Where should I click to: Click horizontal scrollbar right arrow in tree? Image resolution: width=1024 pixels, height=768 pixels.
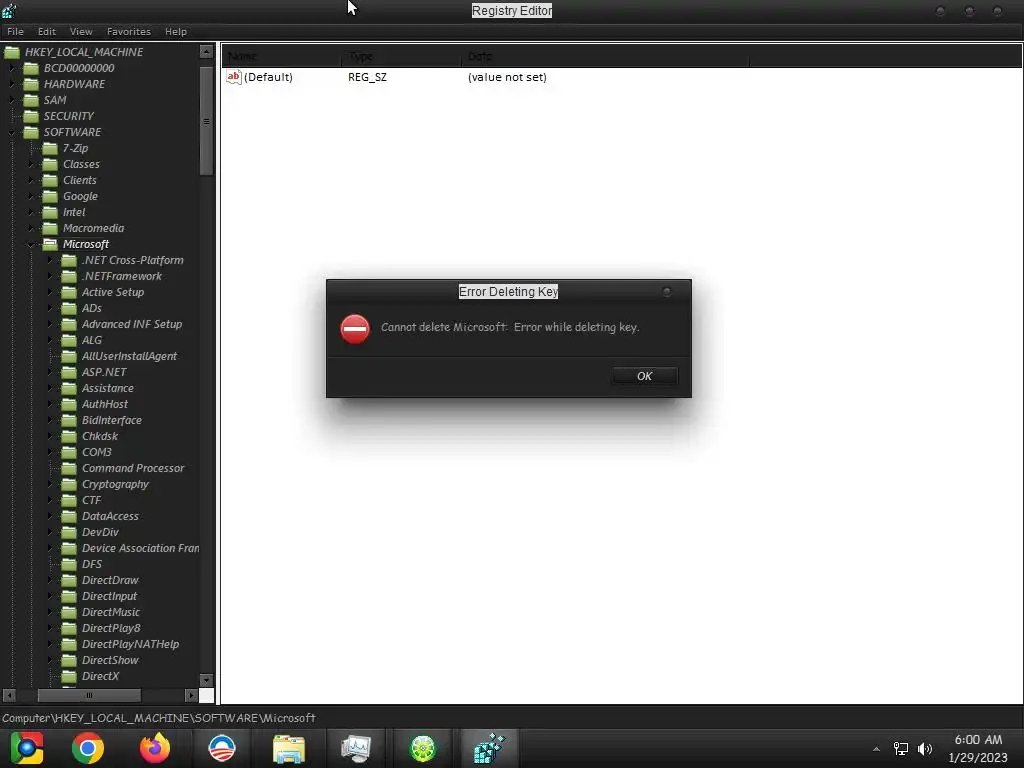191,696
